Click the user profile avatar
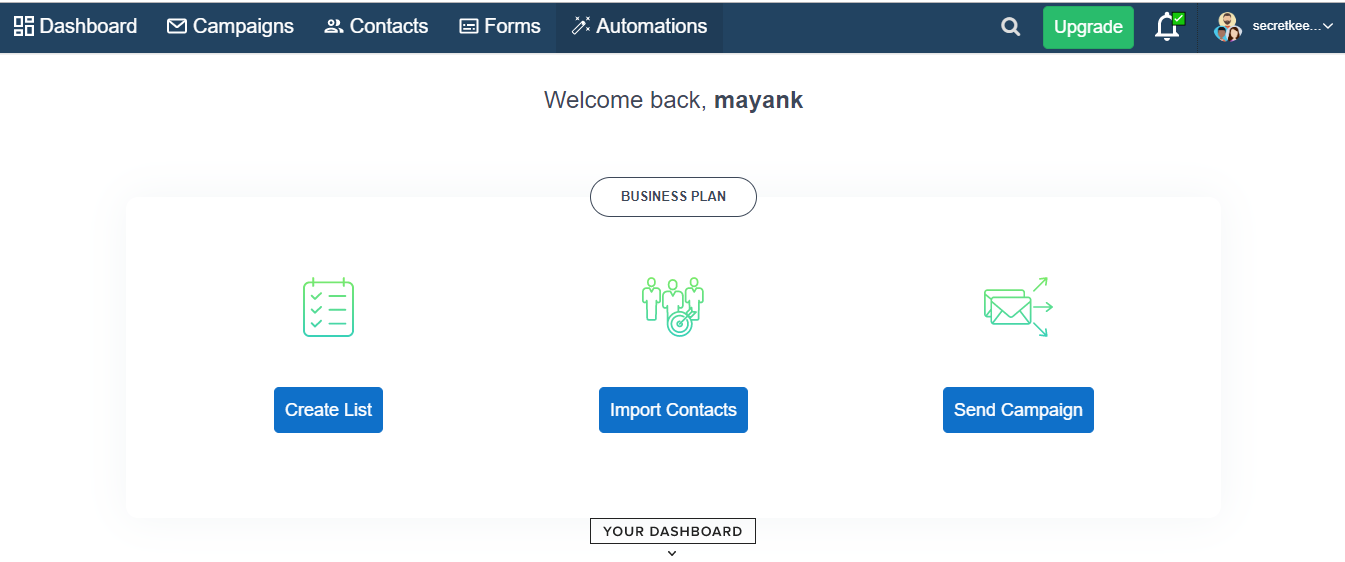This screenshot has width=1345, height=562. point(1227,27)
